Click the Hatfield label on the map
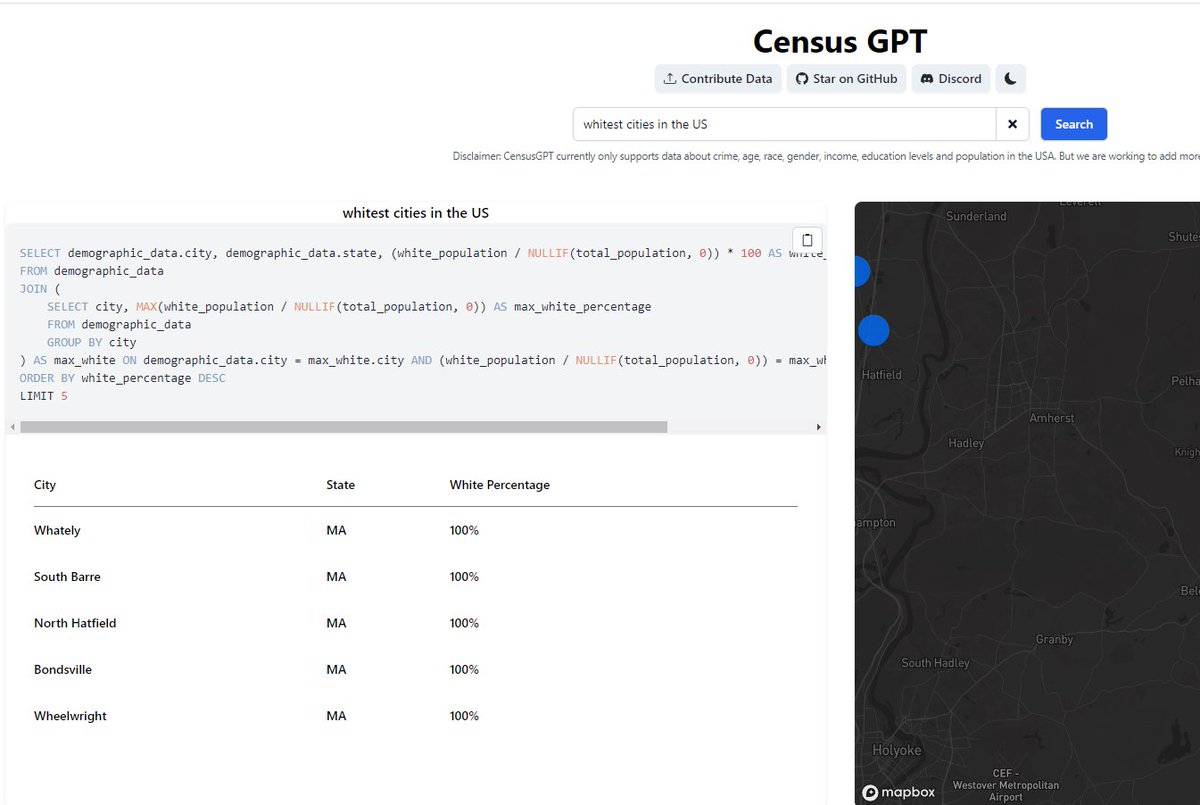Viewport: 1200px width, 805px height. pos(881,375)
